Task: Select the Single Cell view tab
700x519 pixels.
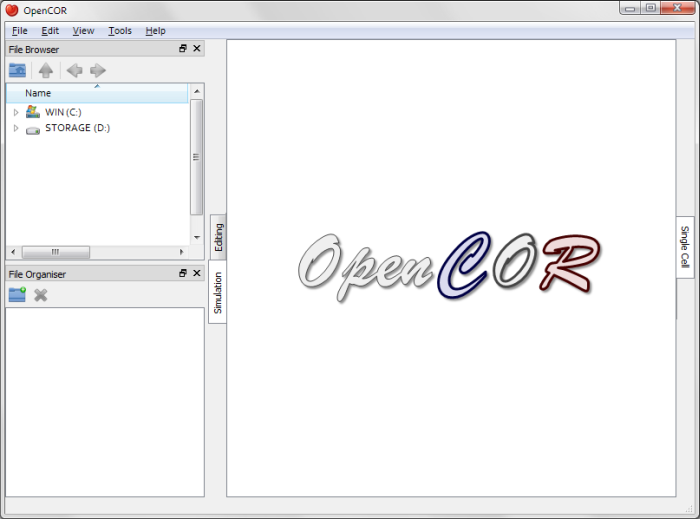Action: (685, 247)
